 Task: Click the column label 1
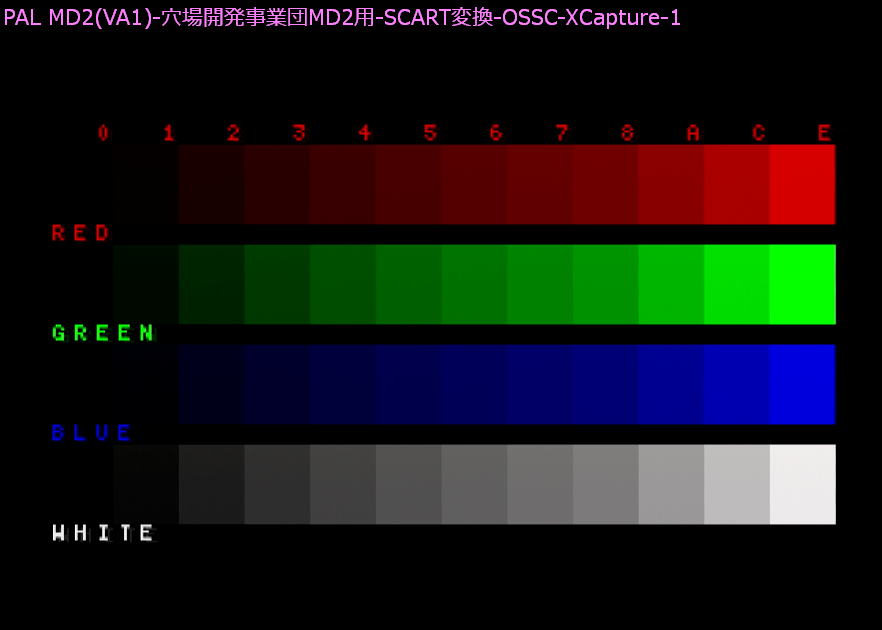click(169, 133)
